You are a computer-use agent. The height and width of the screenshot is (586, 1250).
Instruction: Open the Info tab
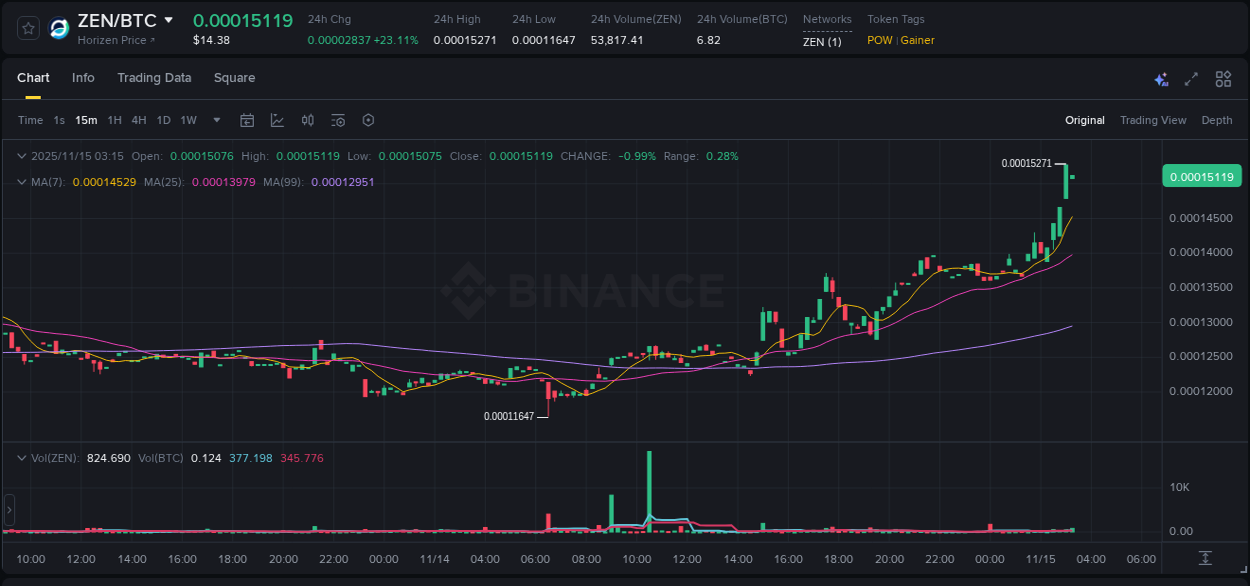83,78
